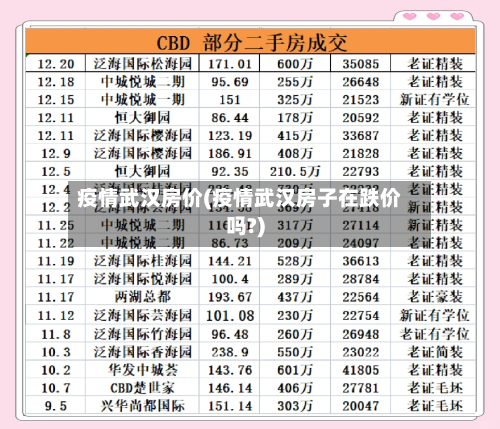Screen dimensions: 500x429
Task: Select unit price "41805"
Action: coord(361,371)
